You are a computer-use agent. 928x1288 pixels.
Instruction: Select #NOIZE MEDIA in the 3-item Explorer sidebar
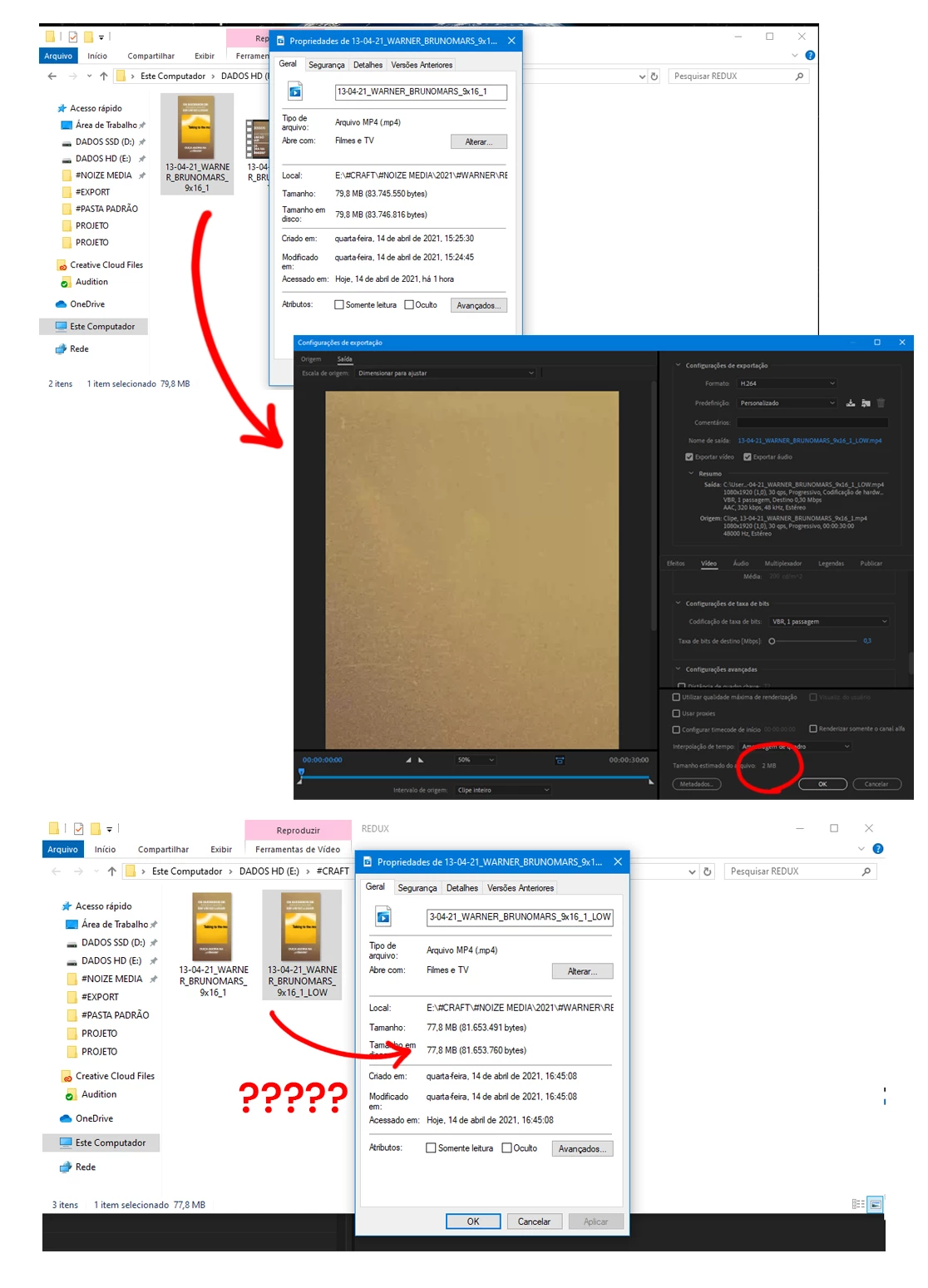click(x=111, y=979)
